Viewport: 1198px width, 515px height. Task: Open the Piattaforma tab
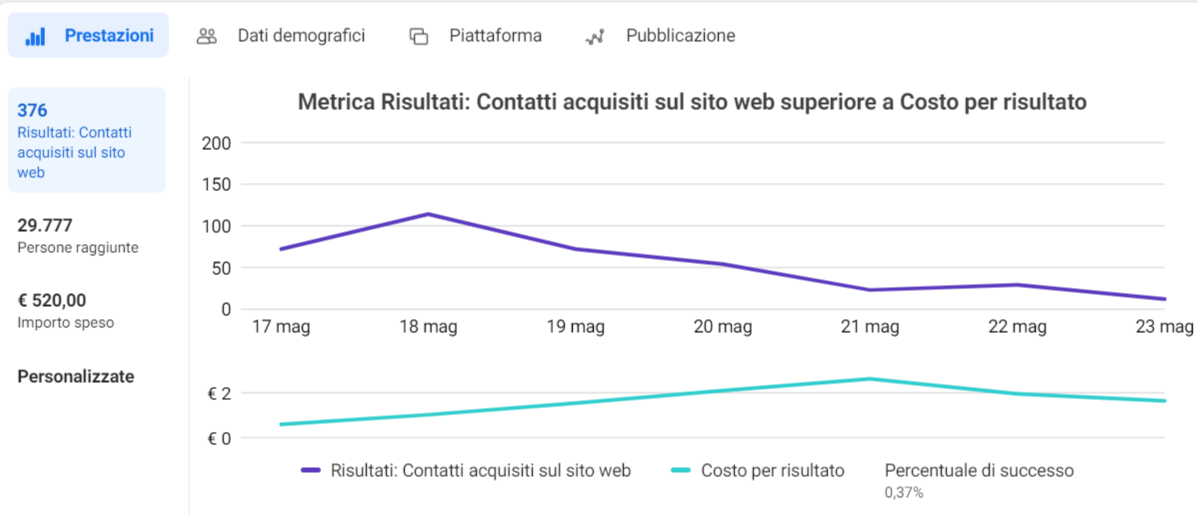pos(495,36)
